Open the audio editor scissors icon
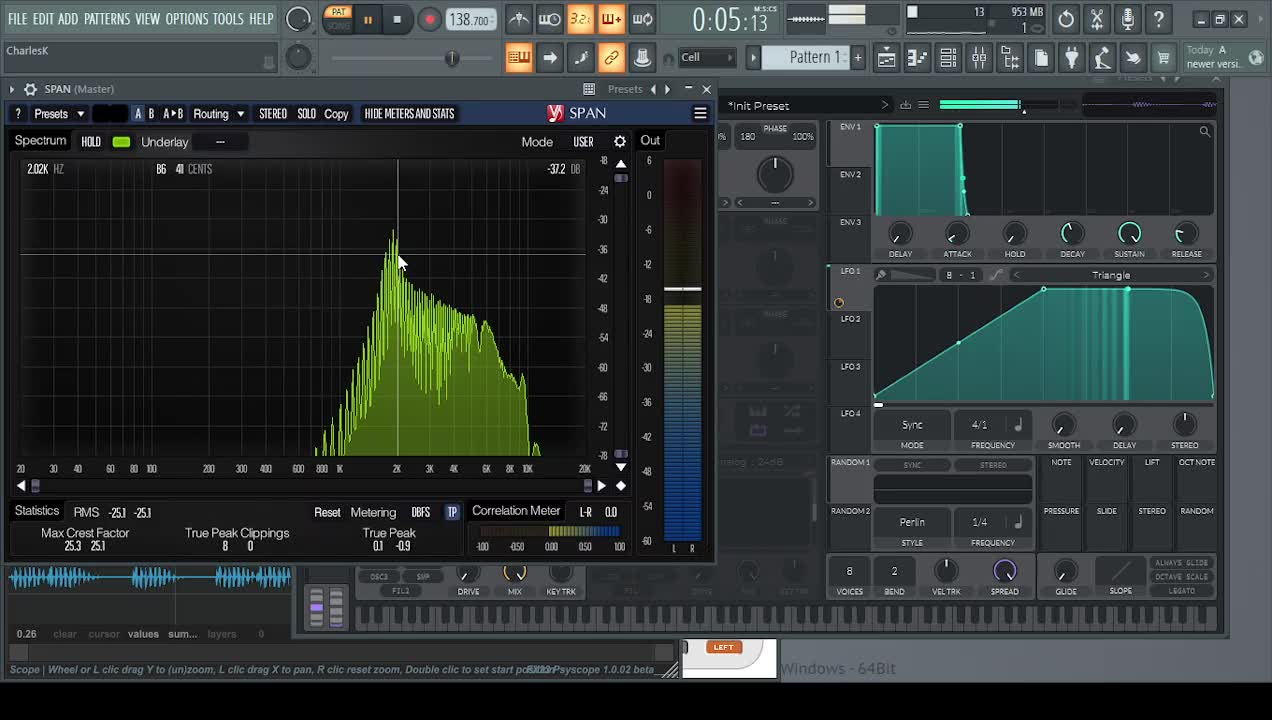1272x720 pixels. (x=1097, y=19)
